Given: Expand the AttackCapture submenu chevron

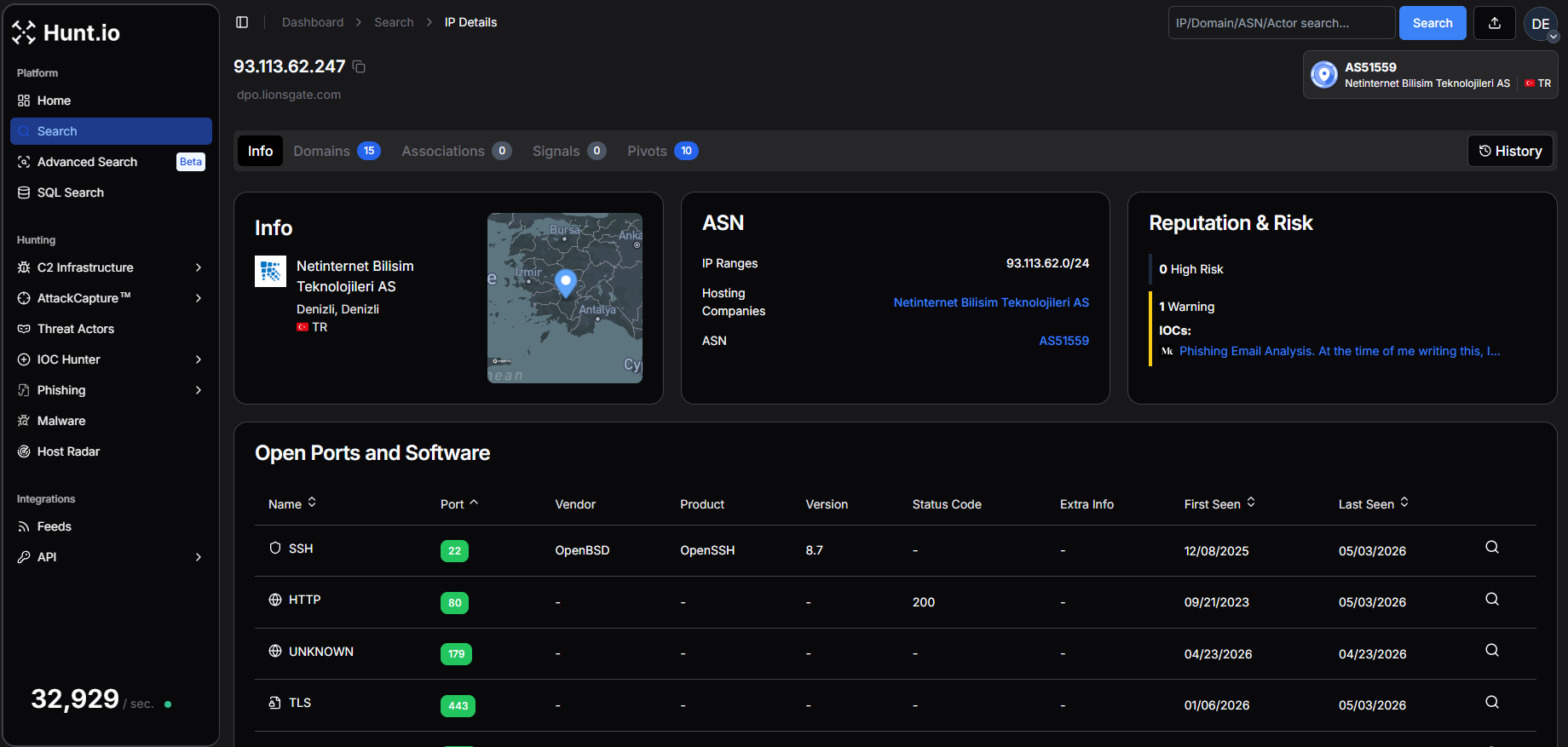Looking at the screenshot, I should pos(199,298).
